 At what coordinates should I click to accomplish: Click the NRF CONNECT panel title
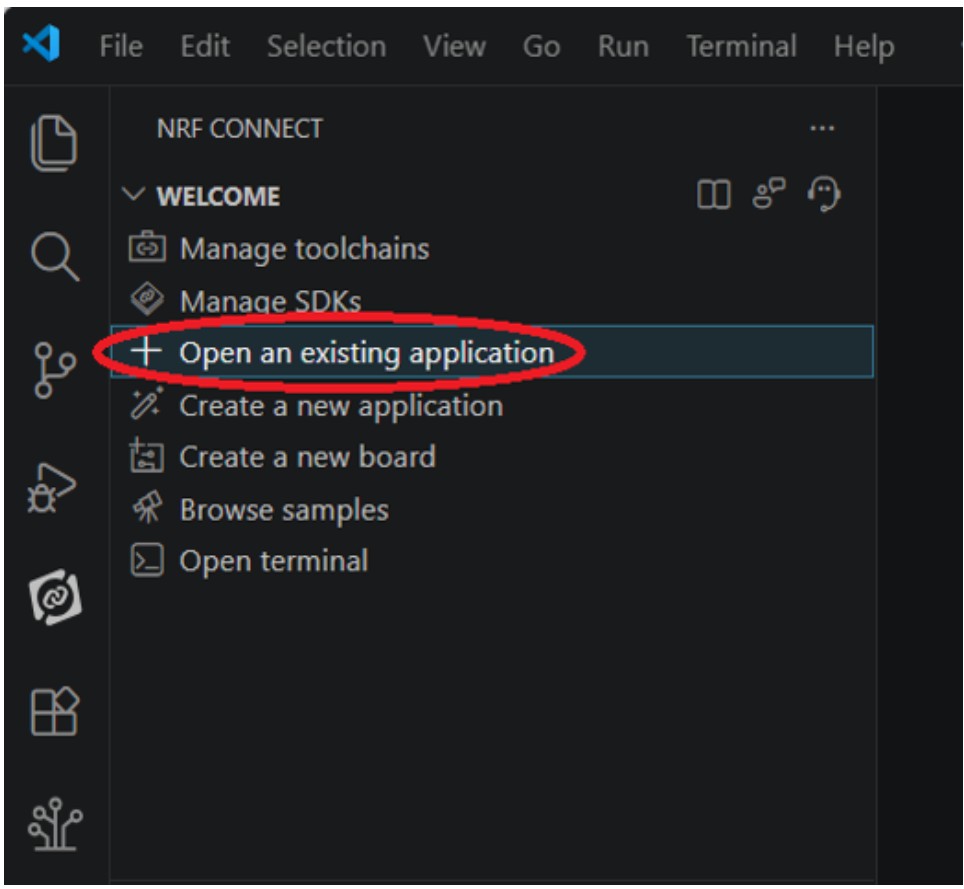click(x=239, y=128)
